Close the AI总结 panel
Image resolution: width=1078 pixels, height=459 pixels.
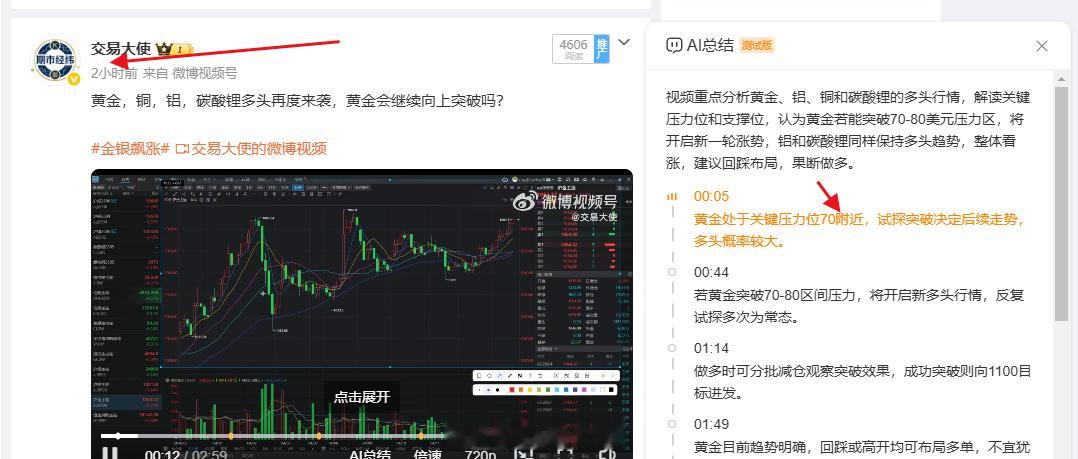1042,46
